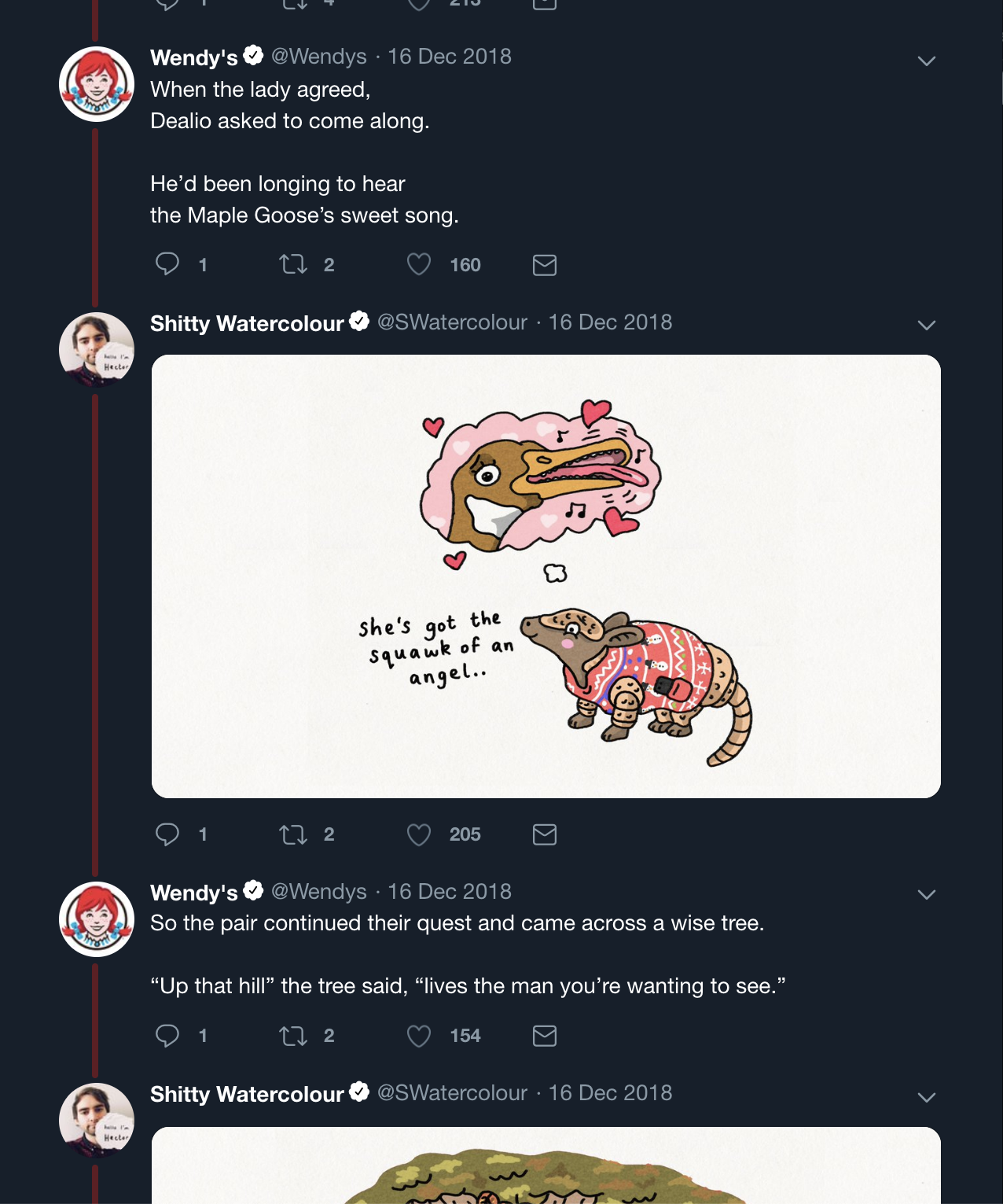Like the tweet showing 154 likes

click(x=419, y=1035)
